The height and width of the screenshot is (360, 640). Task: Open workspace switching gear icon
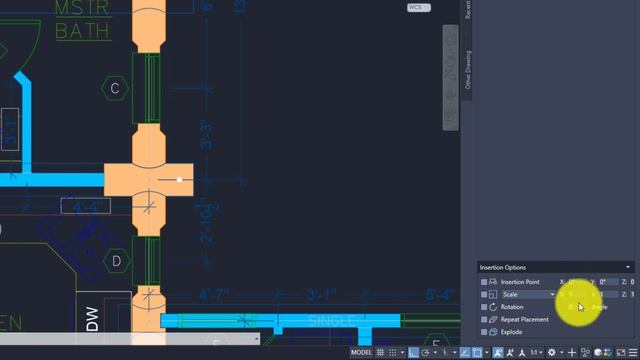(x=552, y=353)
